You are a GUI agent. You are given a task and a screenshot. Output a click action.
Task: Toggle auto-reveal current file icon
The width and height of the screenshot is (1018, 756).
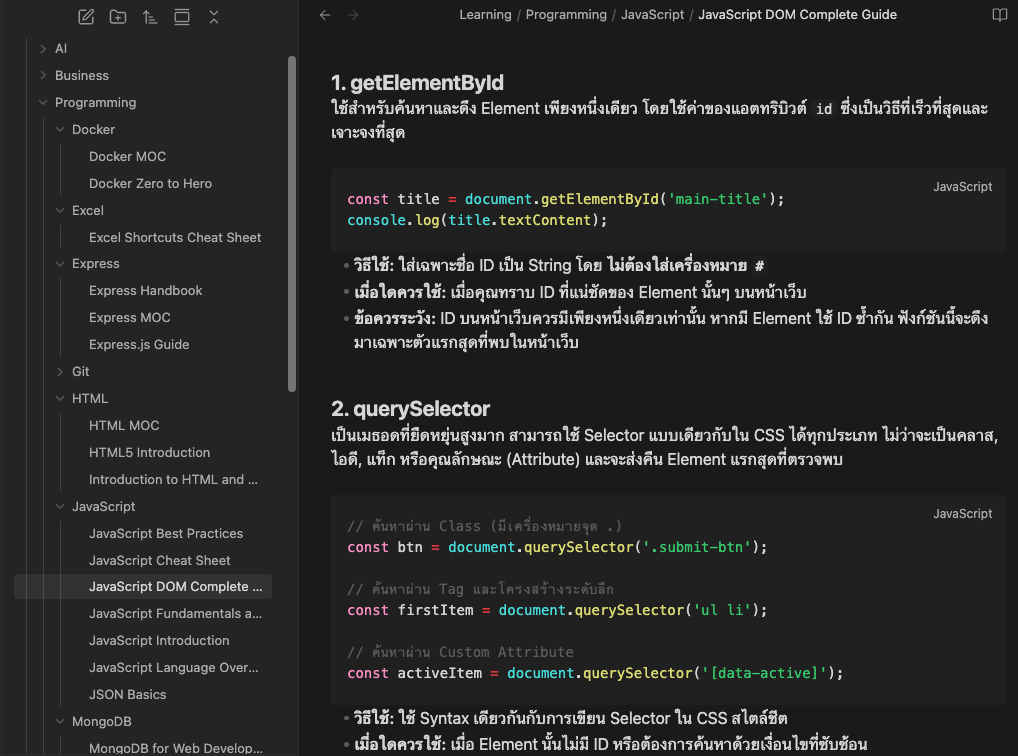pyautogui.click(x=182, y=17)
